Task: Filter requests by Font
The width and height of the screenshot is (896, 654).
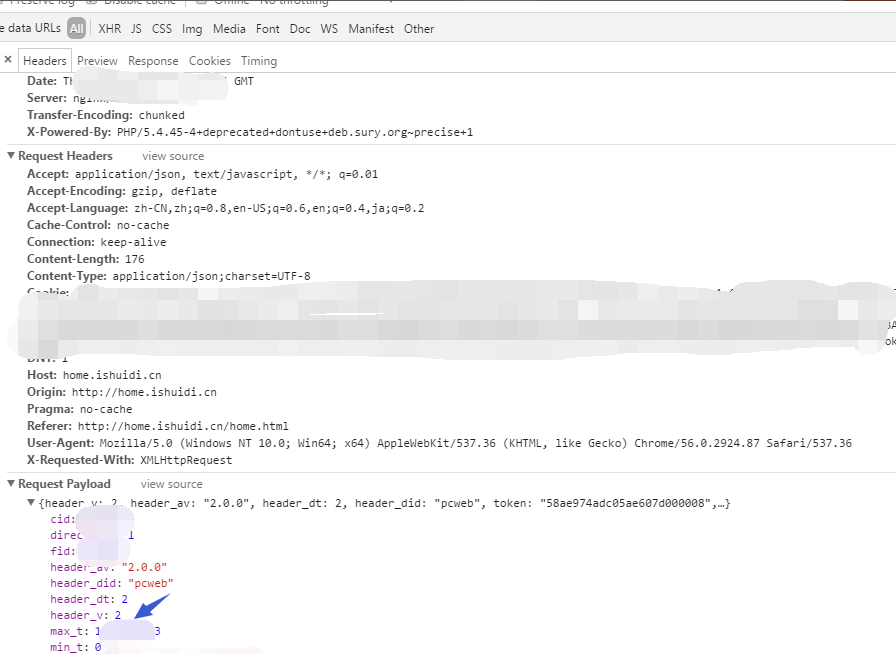Action: click(267, 29)
